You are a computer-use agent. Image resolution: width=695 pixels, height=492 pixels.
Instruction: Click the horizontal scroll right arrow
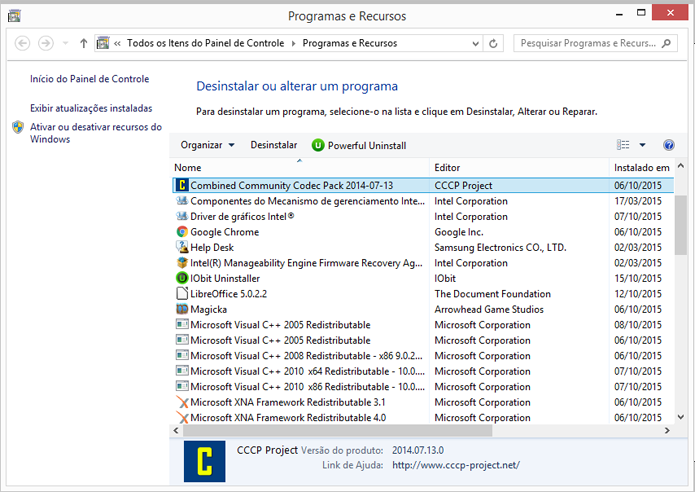(x=667, y=430)
